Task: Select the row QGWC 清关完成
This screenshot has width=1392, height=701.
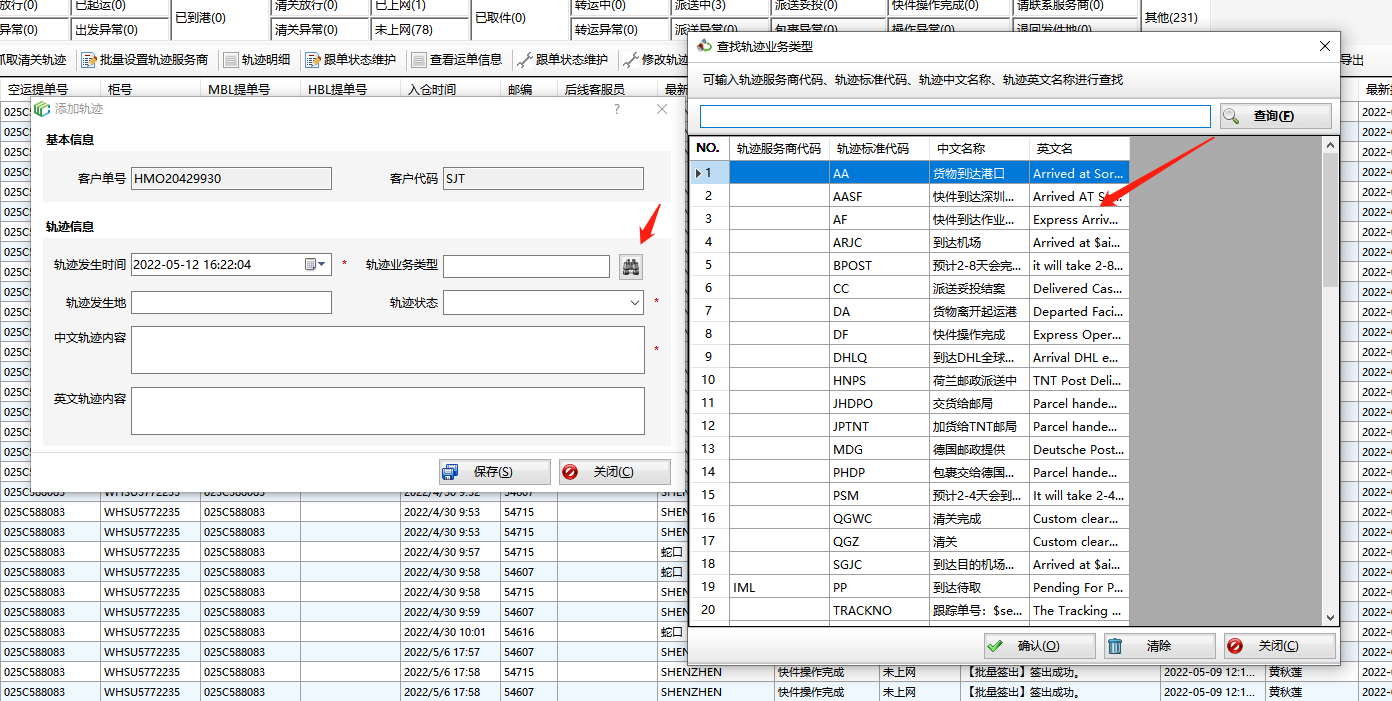Action: (910, 518)
